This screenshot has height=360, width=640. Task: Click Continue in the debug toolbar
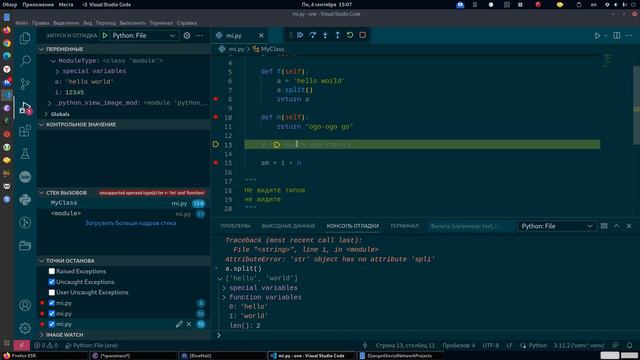[x=300, y=35]
